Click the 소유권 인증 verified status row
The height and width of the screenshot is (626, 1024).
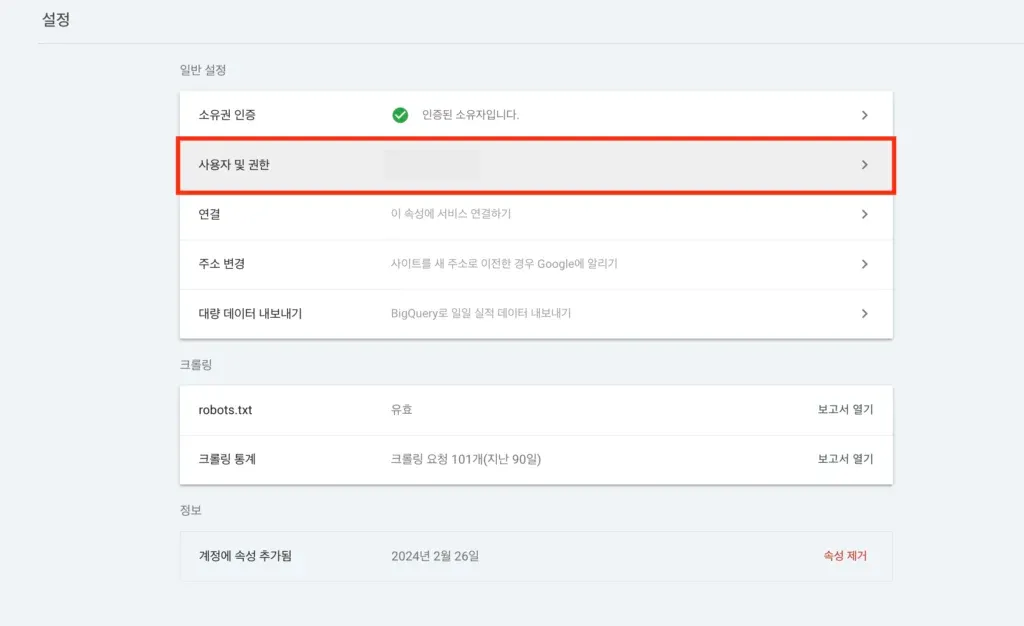[x=535, y=113]
